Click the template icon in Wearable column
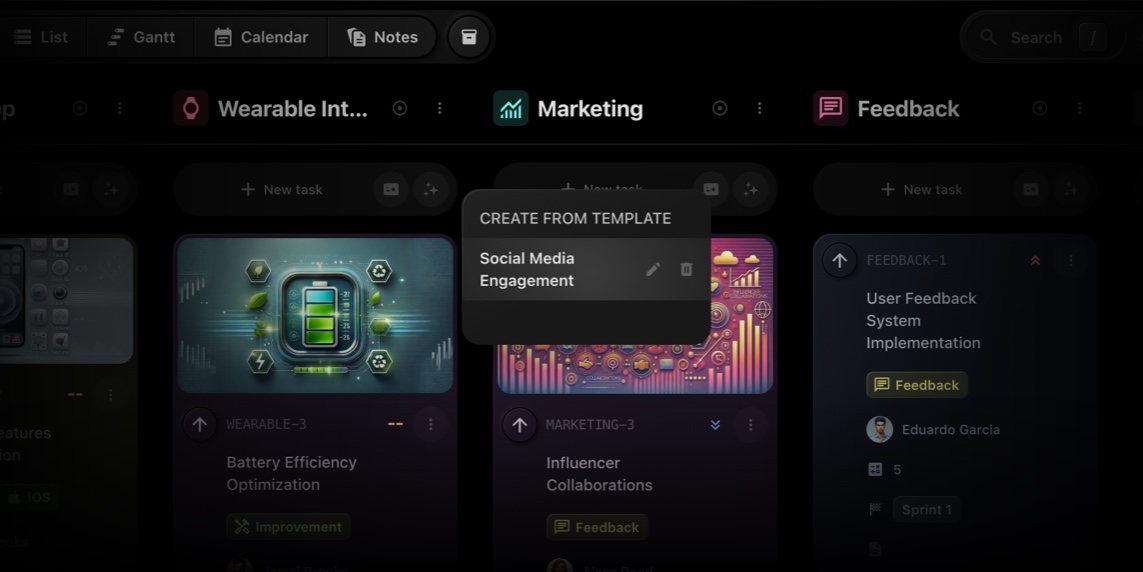Image resolution: width=1143 pixels, height=572 pixels. point(391,189)
